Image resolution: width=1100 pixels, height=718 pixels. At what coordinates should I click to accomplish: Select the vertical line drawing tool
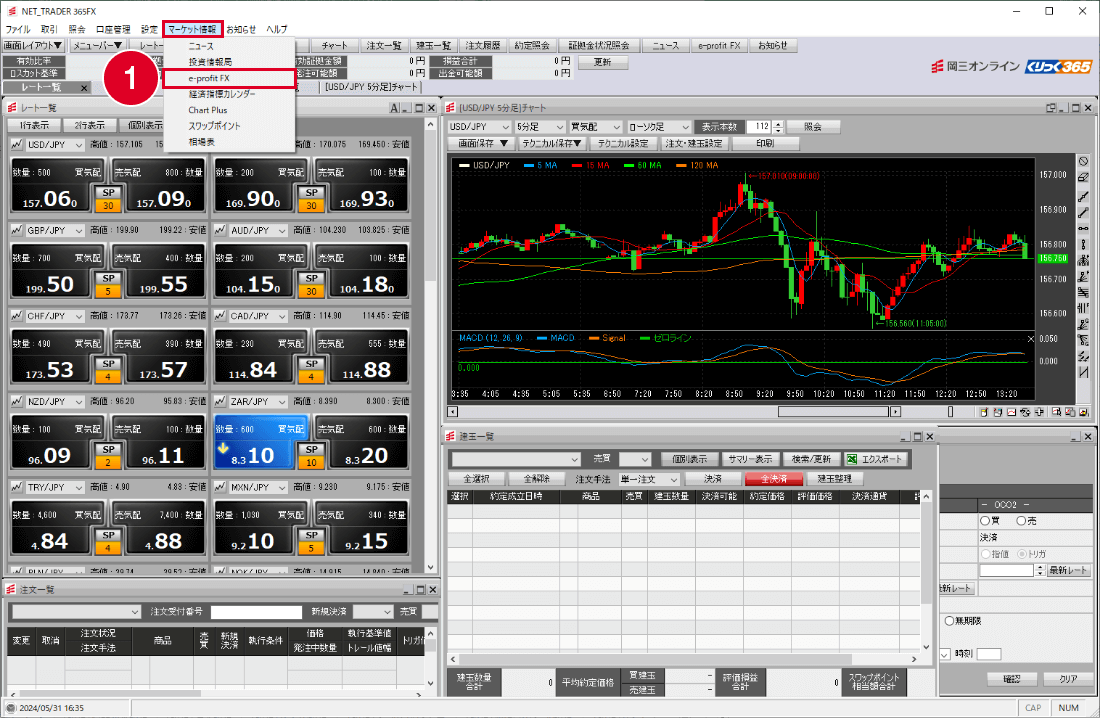1083,244
